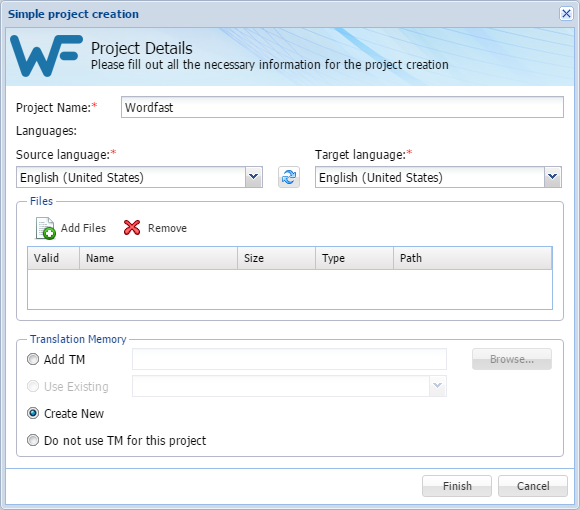Sort files by the Name column header
The width and height of the screenshot is (580, 510).
click(158, 258)
